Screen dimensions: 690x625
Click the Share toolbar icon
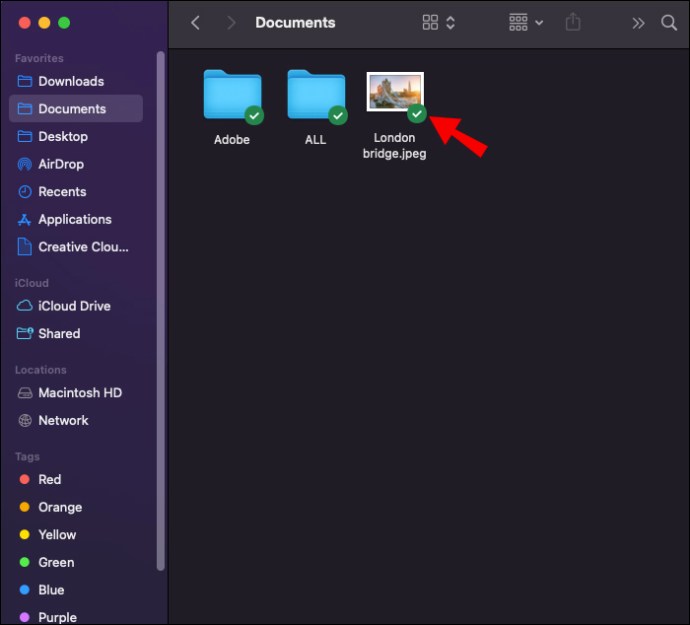point(573,22)
